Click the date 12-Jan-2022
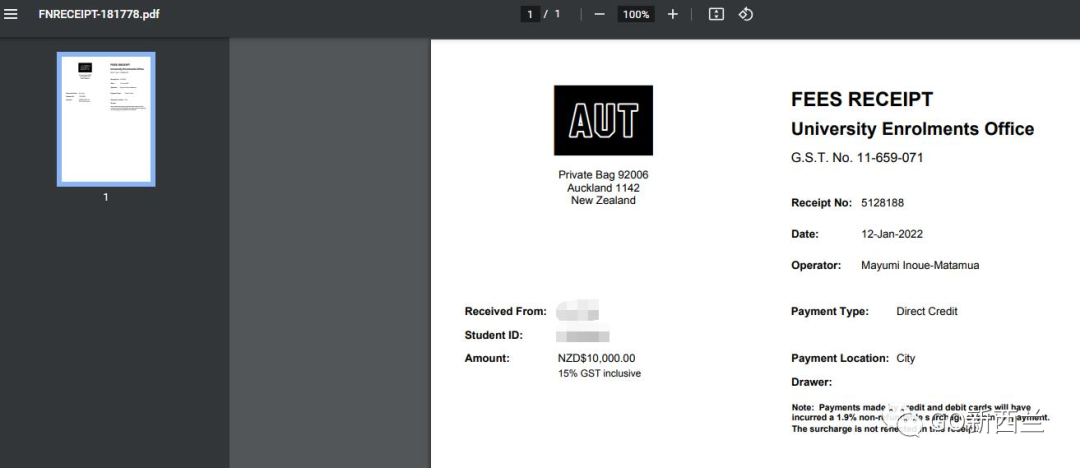Viewport: 1080px width, 468px height. tap(892, 234)
